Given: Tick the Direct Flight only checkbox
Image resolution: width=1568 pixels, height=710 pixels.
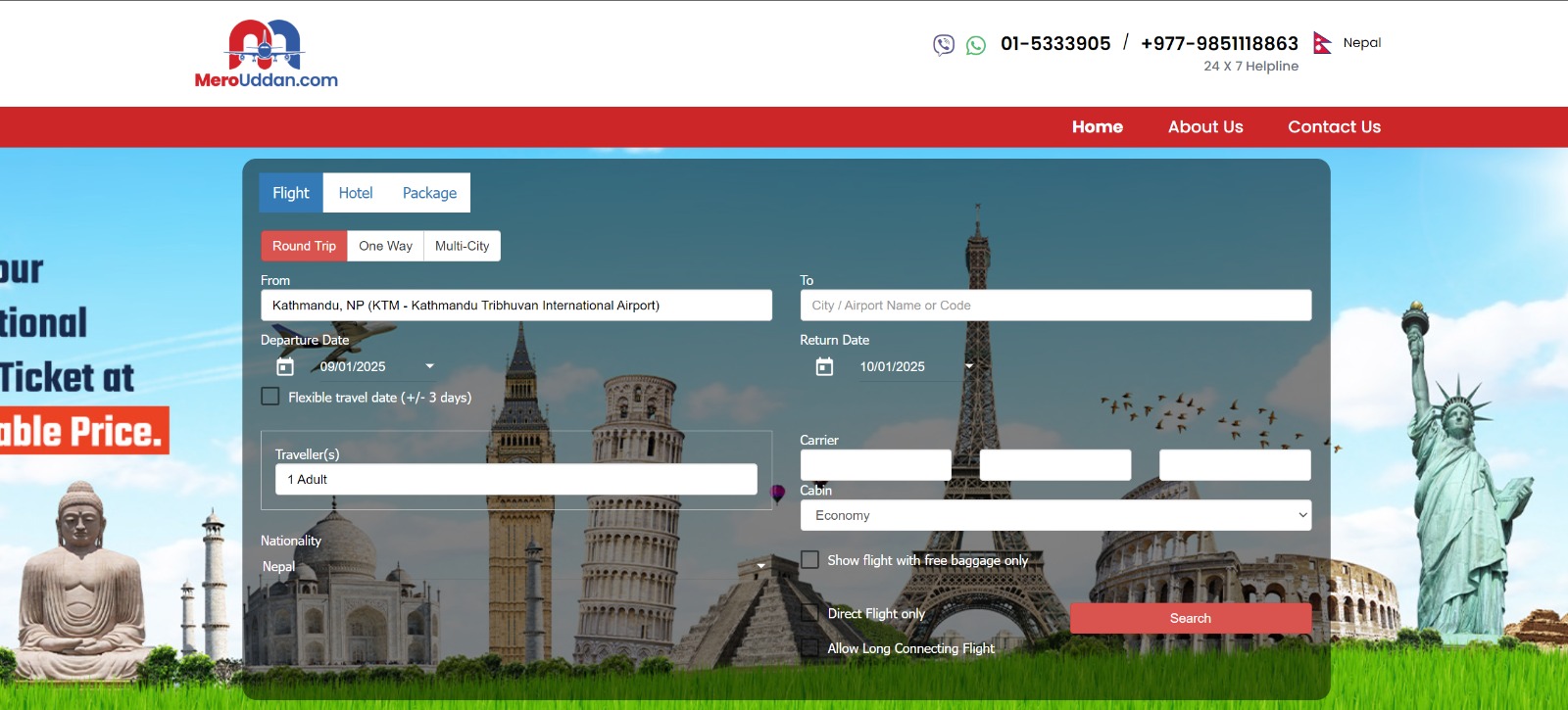Looking at the screenshot, I should point(810,613).
